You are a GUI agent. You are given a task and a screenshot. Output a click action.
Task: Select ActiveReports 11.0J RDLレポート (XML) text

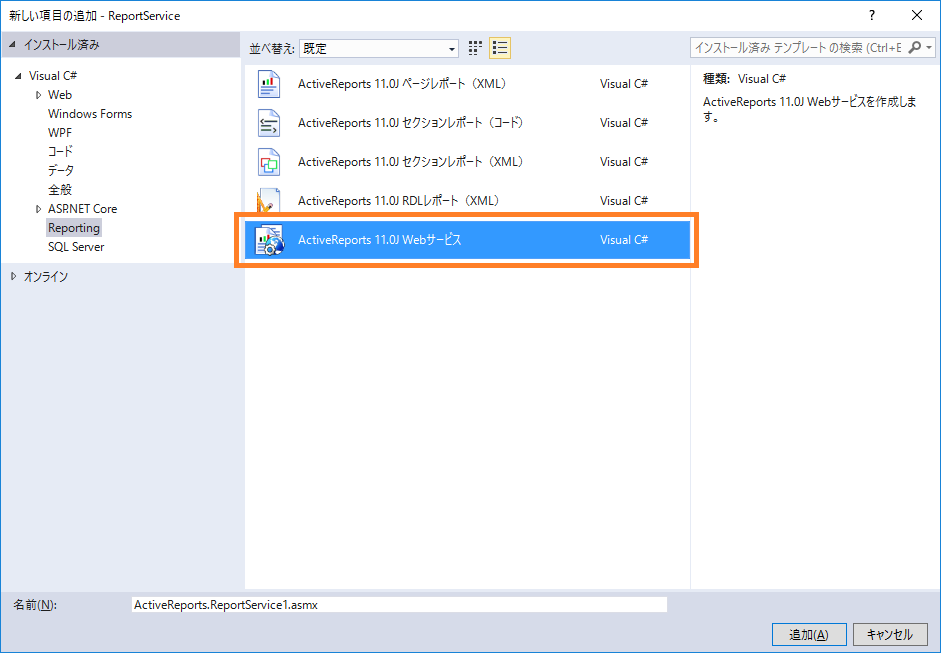coord(398,201)
